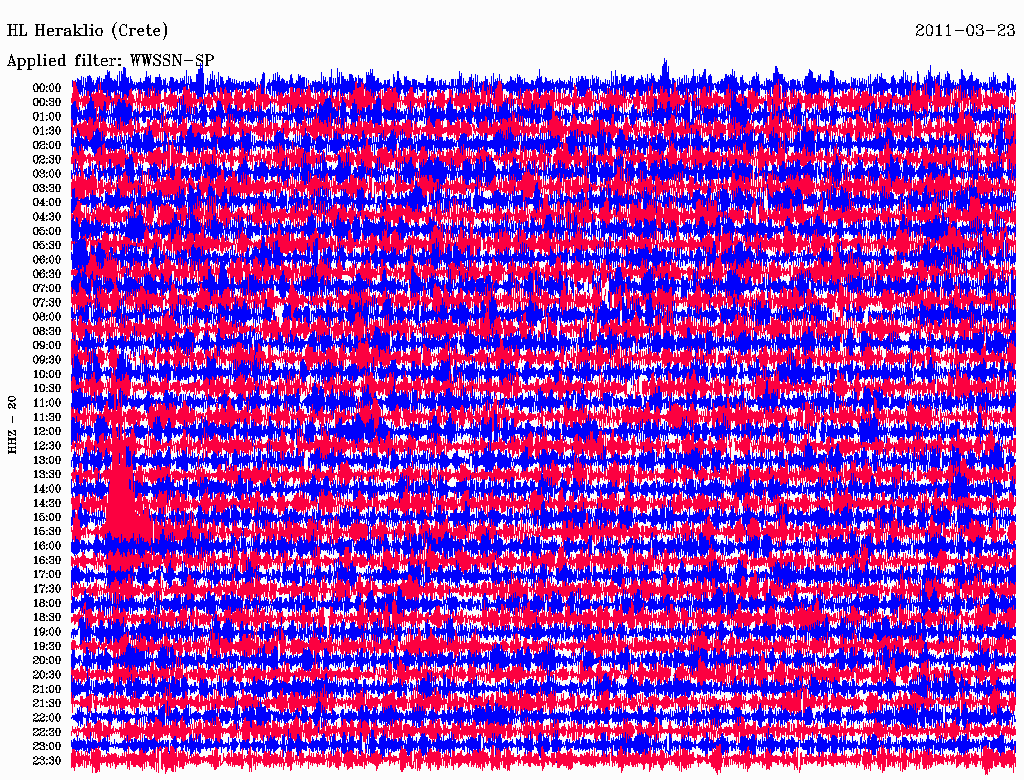Select the 05:00 time label
This screenshot has height=780, width=1024.
click(47, 231)
